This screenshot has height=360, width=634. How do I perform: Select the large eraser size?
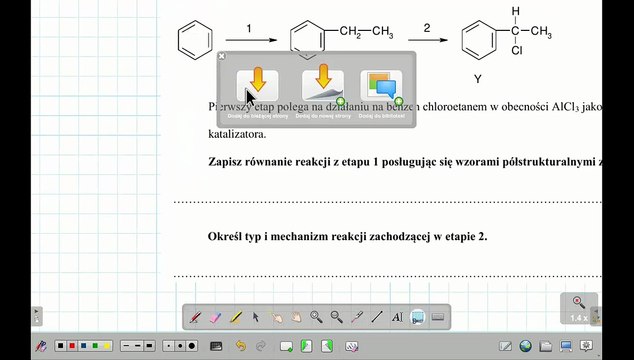[192, 346]
